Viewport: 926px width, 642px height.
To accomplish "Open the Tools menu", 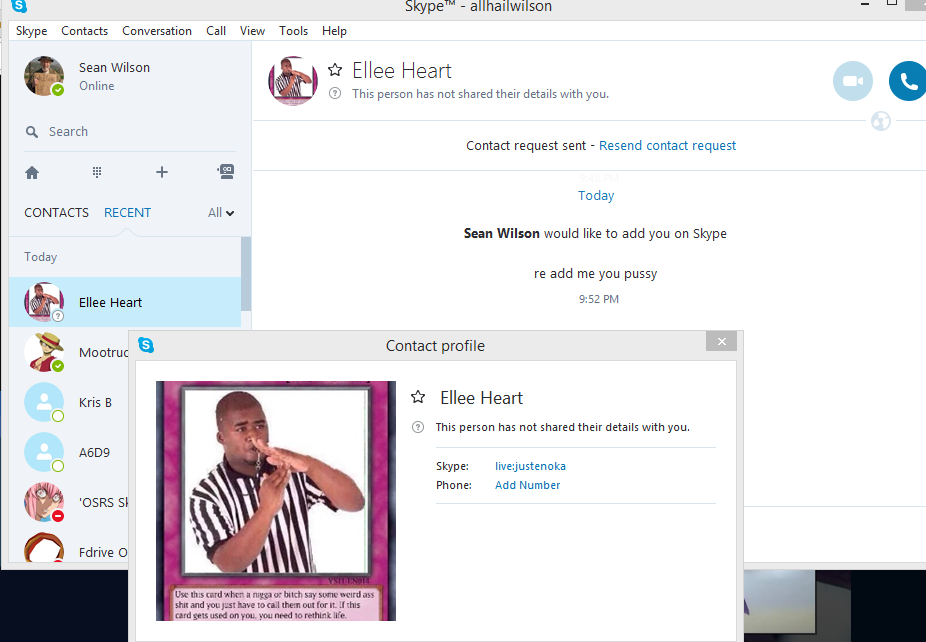I will pos(294,31).
